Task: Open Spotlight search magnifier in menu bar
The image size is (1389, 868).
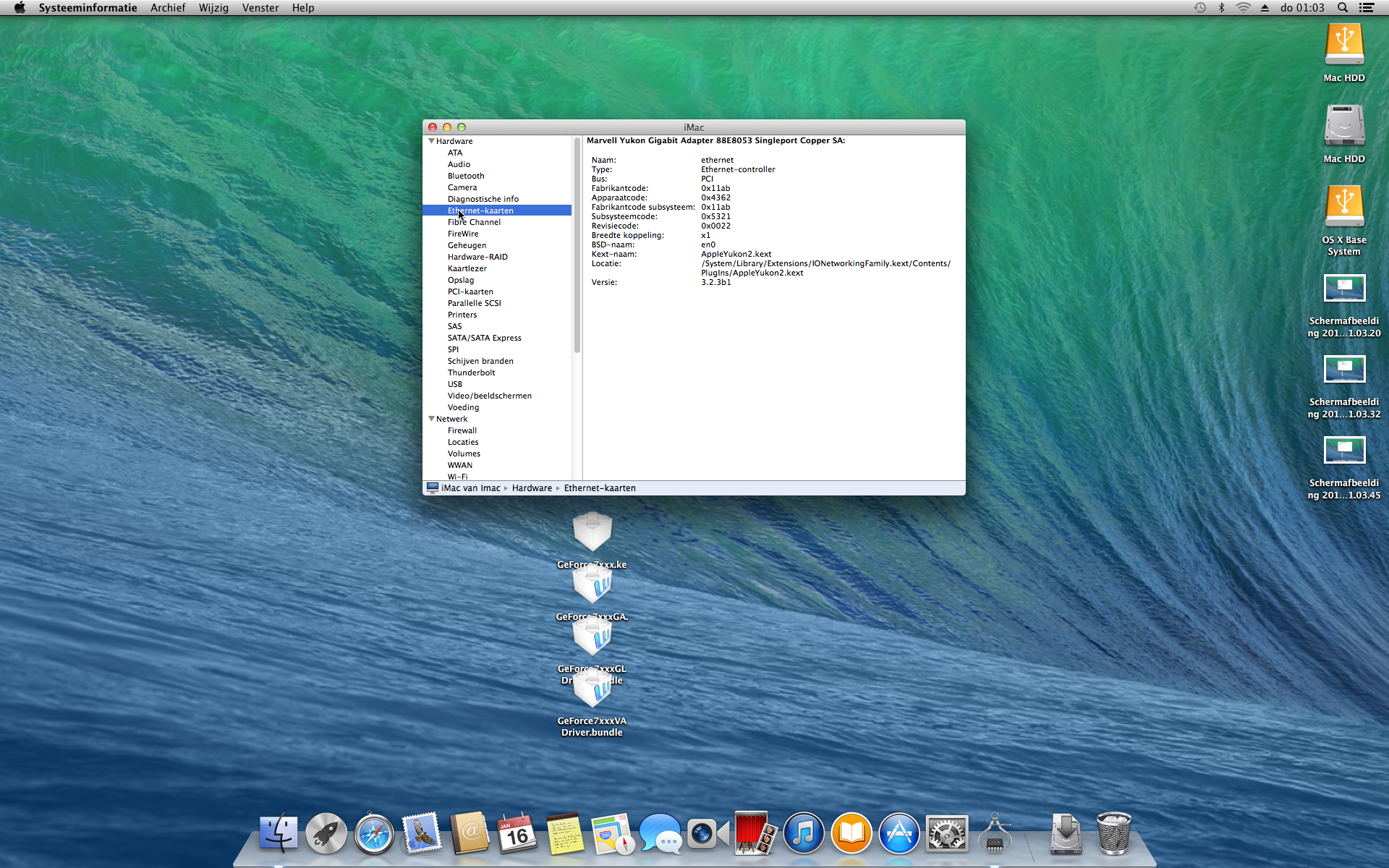Action: point(1343,8)
